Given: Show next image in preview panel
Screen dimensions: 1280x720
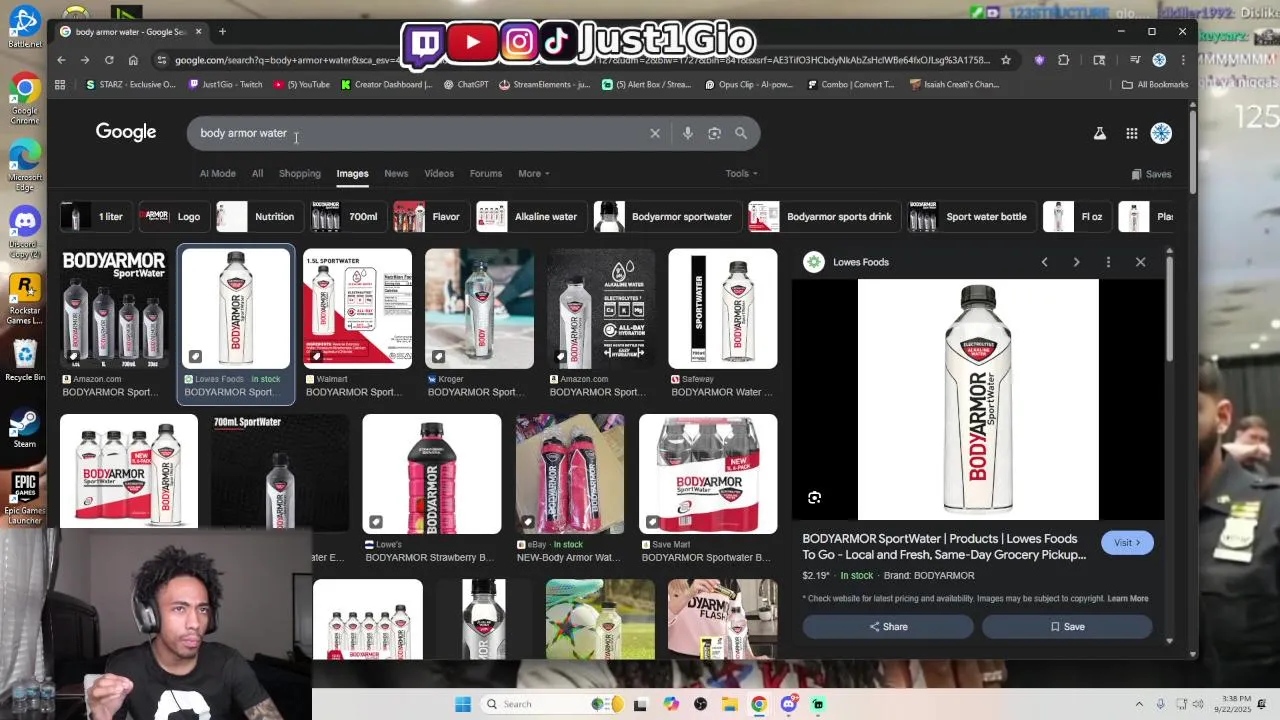Looking at the screenshot, I should pyautogui.click(x=1076, y=262).
